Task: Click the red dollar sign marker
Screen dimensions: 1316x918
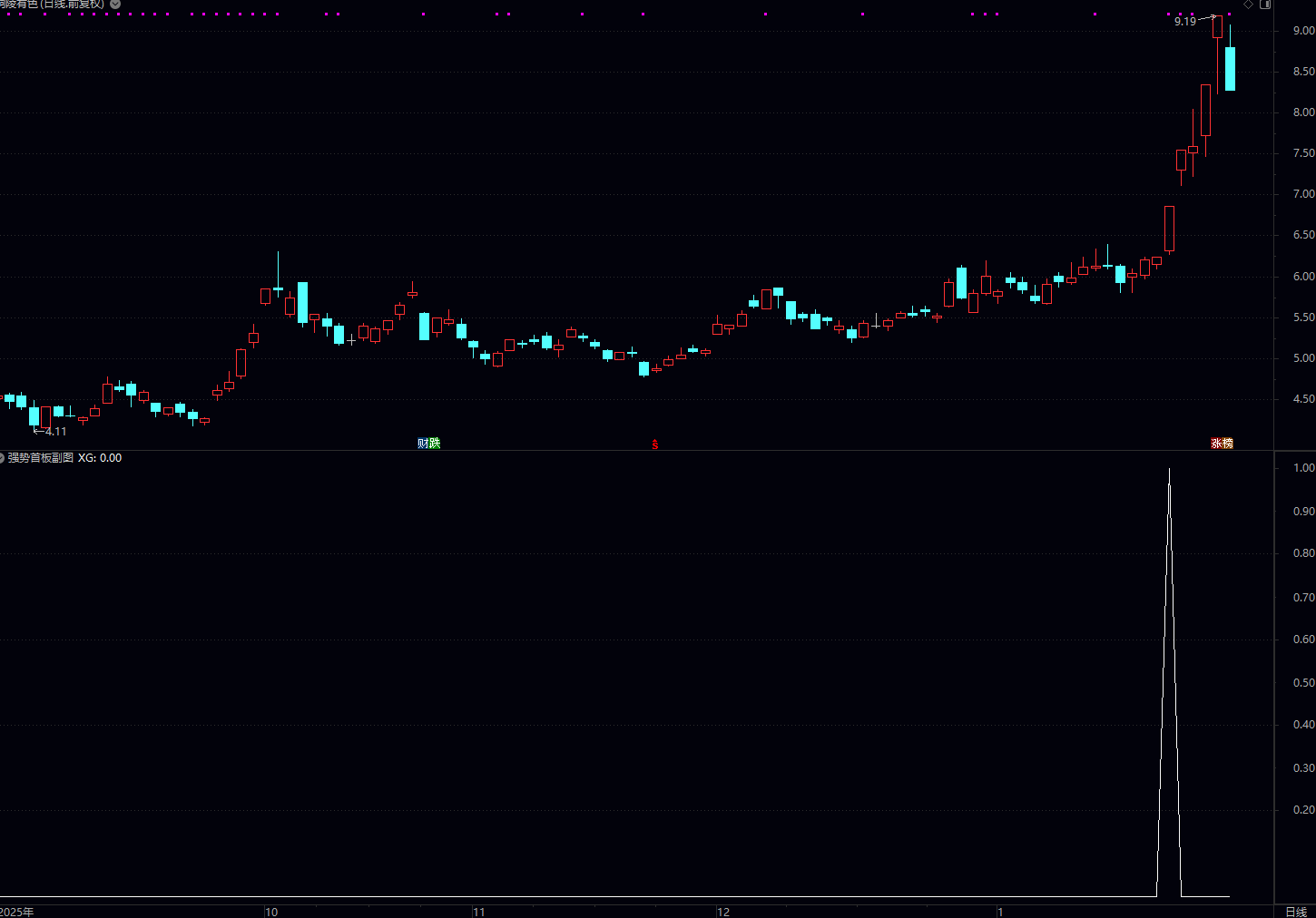Action: click(x=654, y=444)
